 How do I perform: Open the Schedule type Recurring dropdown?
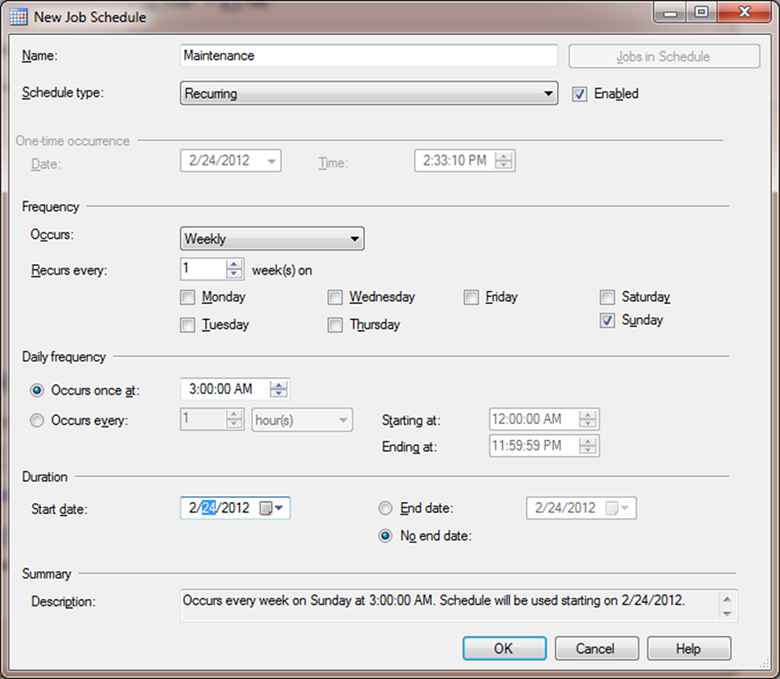click(369, 93)
